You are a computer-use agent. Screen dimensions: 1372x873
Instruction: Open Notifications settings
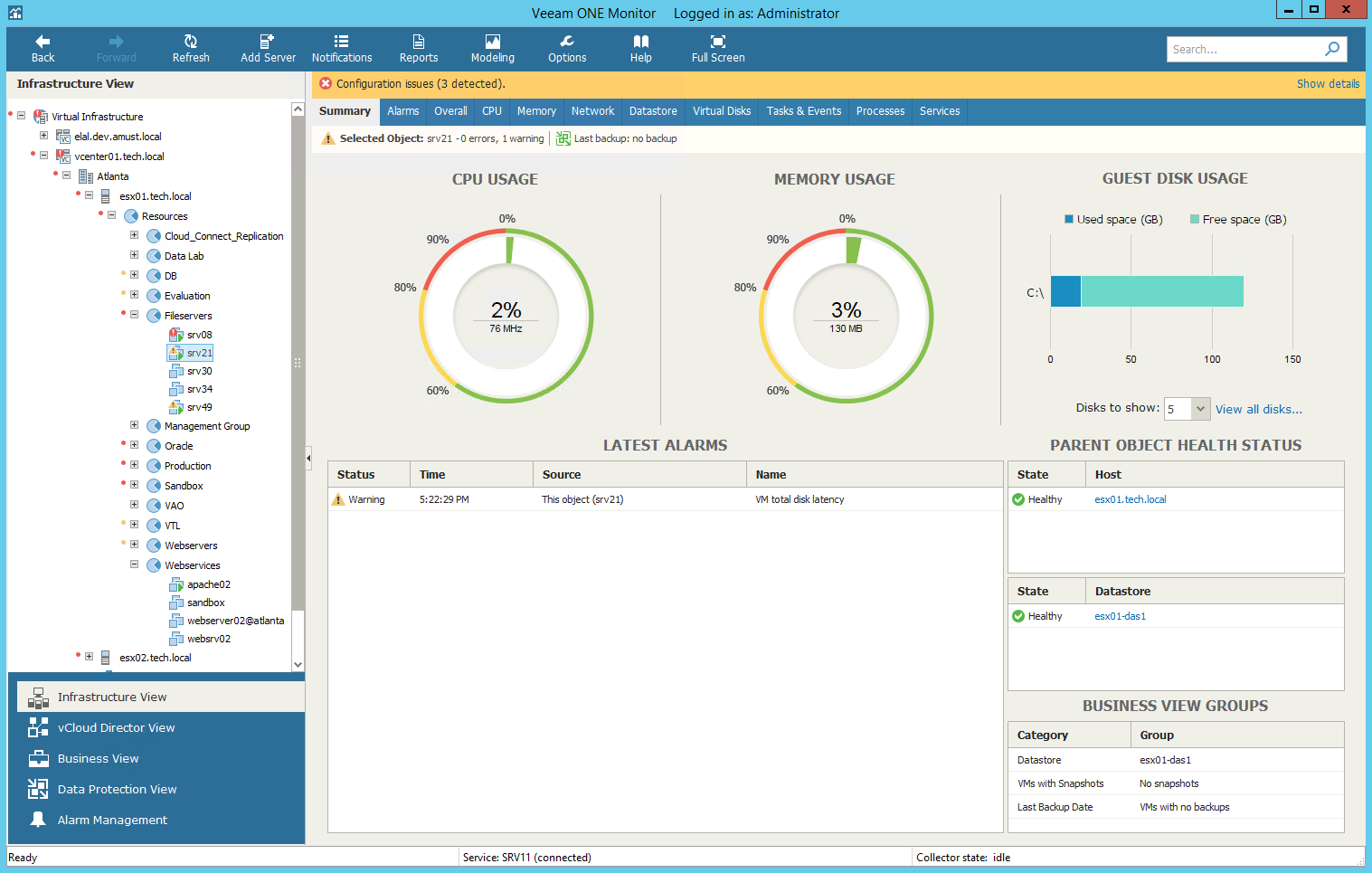pyautogui.click(x=342, y=49)
